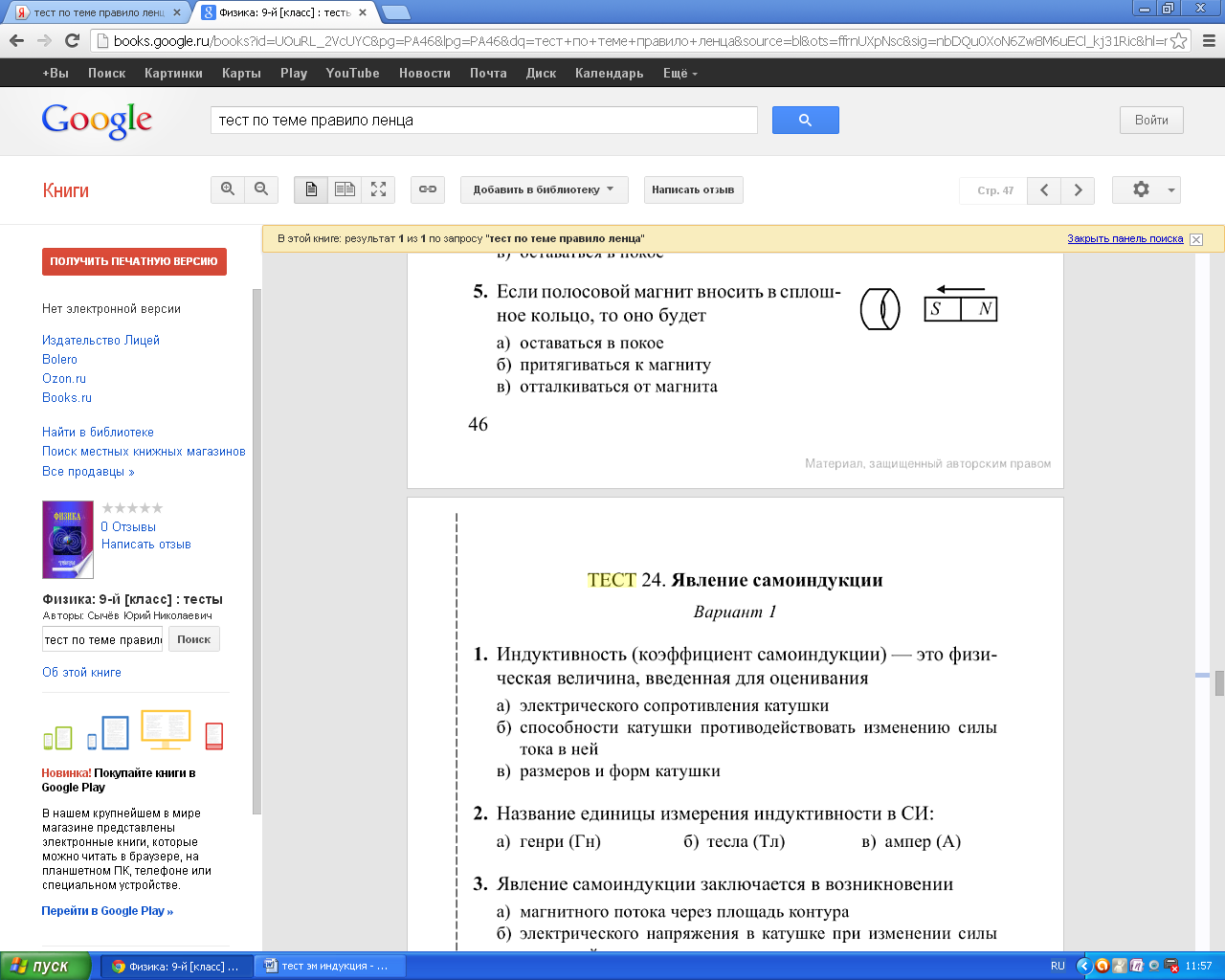The width and height of the screenshot is (1225, 980).
Task: Click the zoom out magnifier icon
Action: point(261,189)
